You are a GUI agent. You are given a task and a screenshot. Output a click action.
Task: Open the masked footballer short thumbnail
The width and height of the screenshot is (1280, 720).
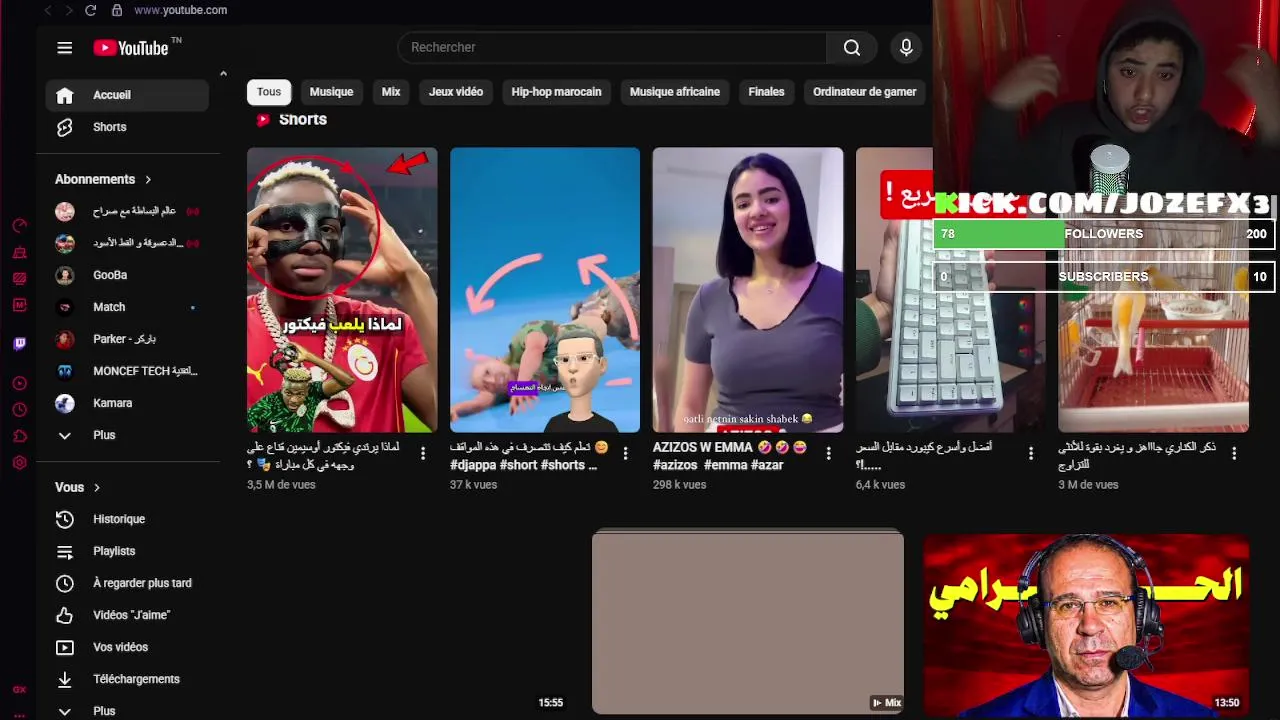pyautogui.click(x=342, y=290)
